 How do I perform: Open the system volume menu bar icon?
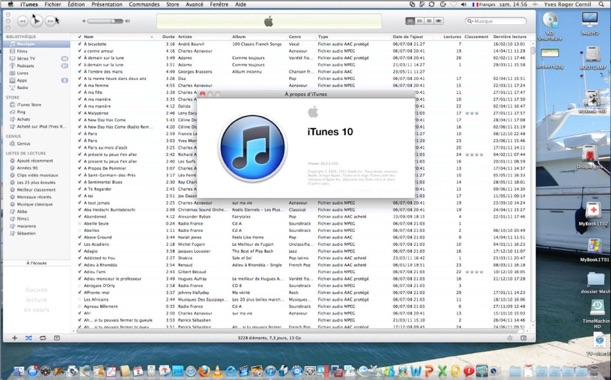click(463, 4)
